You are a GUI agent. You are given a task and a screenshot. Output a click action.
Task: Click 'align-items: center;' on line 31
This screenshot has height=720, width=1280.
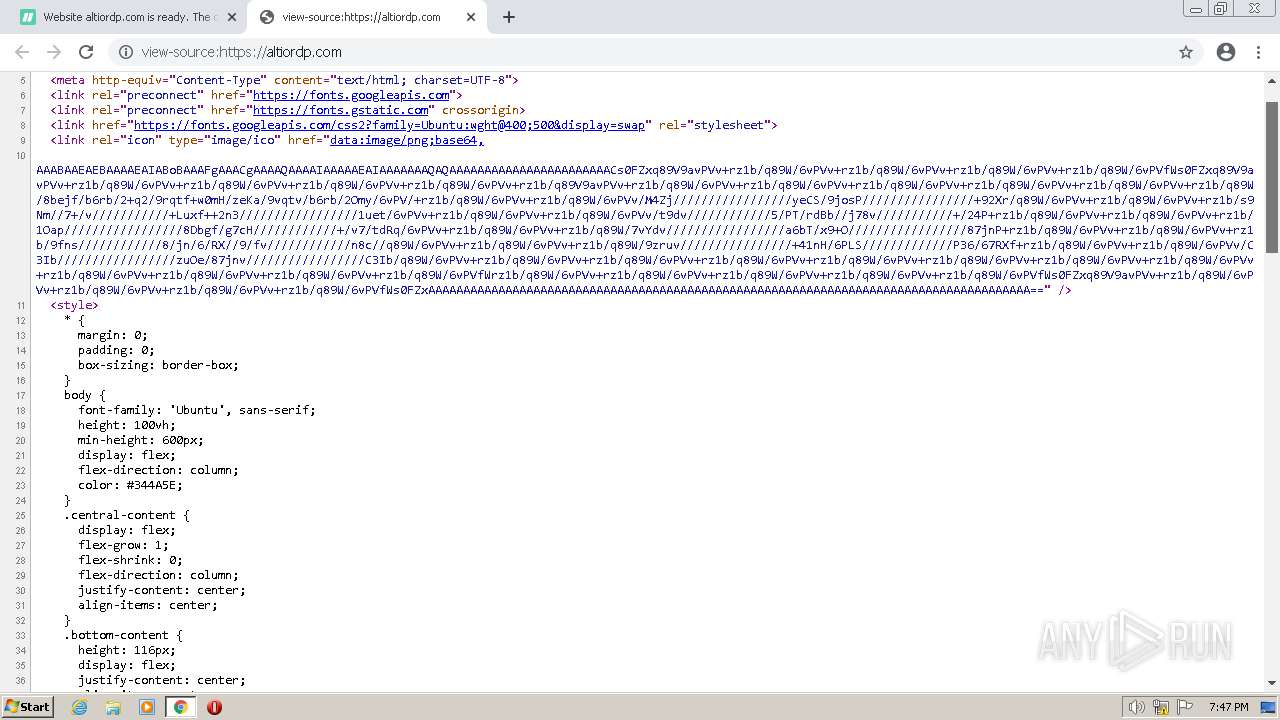[x=148, y=605]
